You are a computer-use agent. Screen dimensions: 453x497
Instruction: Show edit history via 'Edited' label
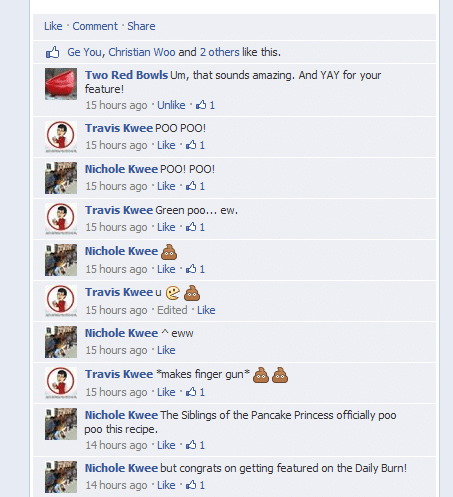point(172,310)
